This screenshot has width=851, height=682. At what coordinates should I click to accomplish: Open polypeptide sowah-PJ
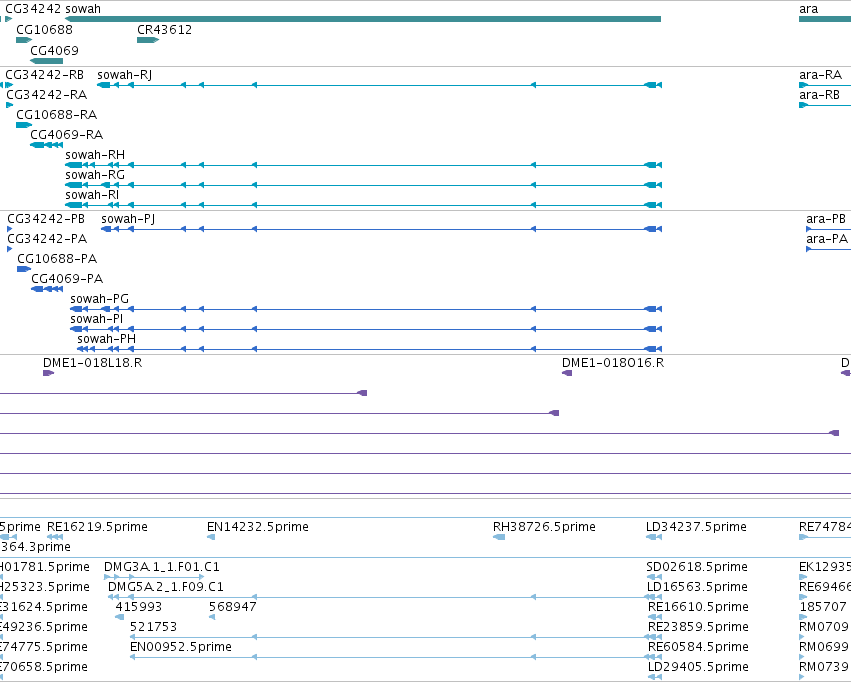pos(382,230)
